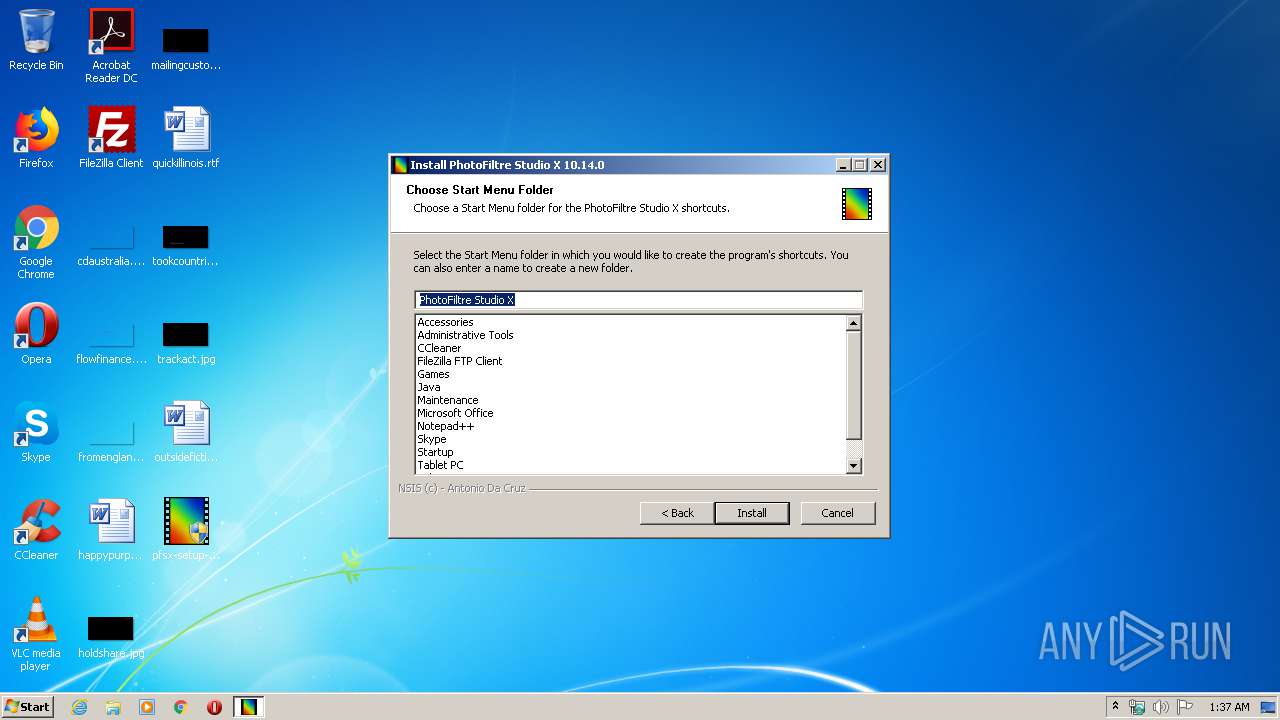This screenshot has width=1280, height=720.
Task: Click Chrome icon in the taskbar
Action: pyautogui.click(x=181, y=707)
